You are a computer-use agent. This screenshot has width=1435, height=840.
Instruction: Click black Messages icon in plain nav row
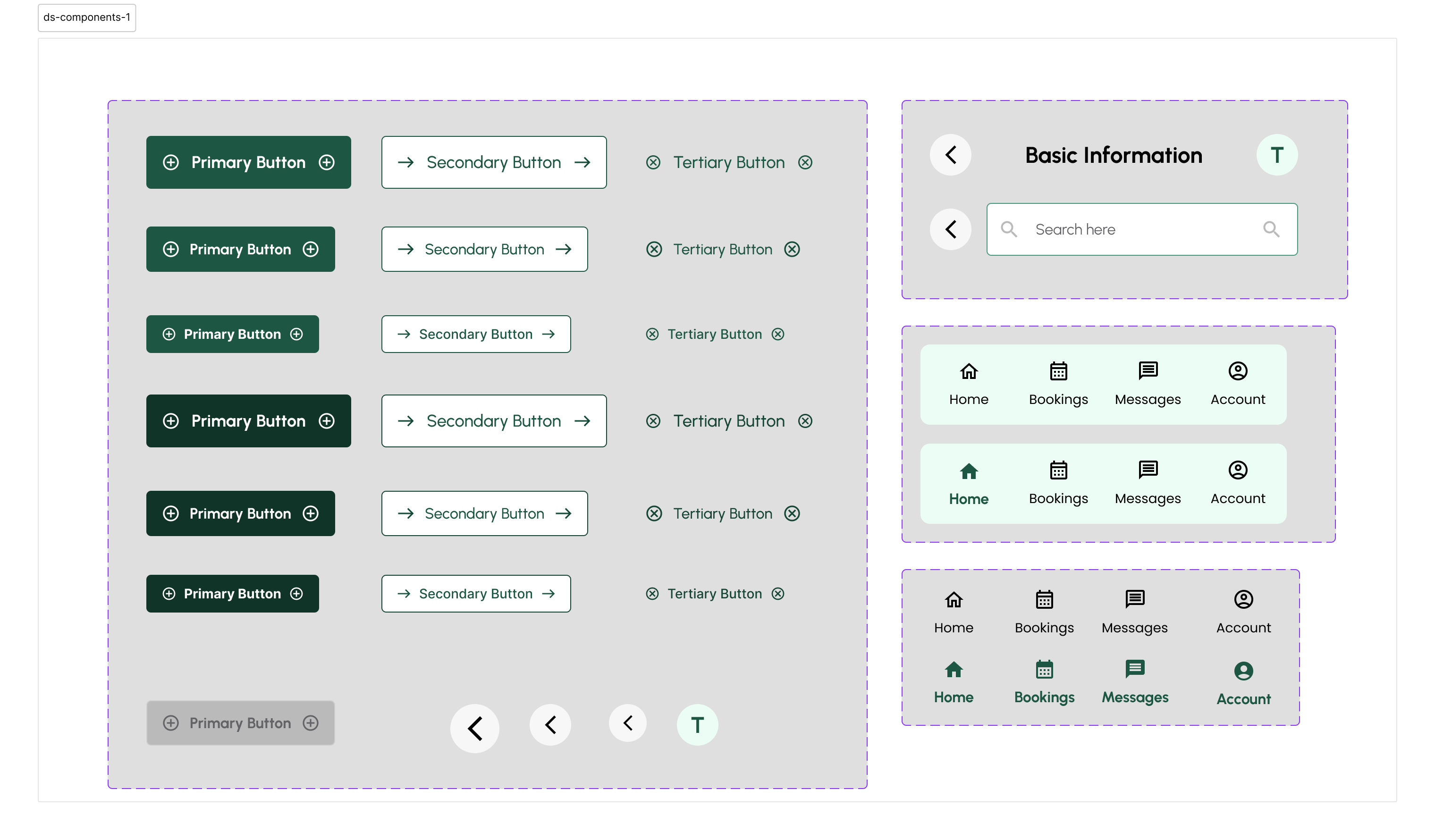coord(1135,599)
